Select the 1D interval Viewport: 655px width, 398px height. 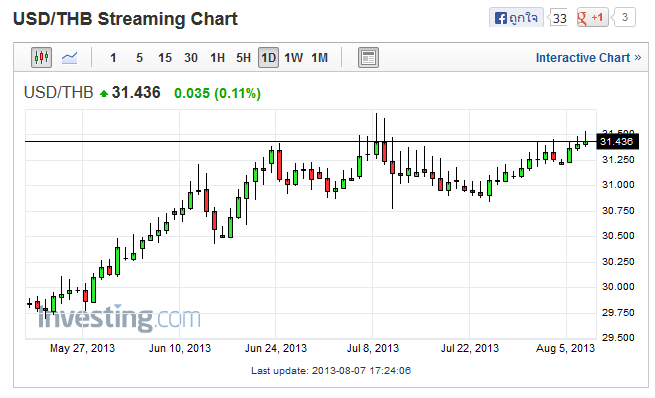coord(268,58)
